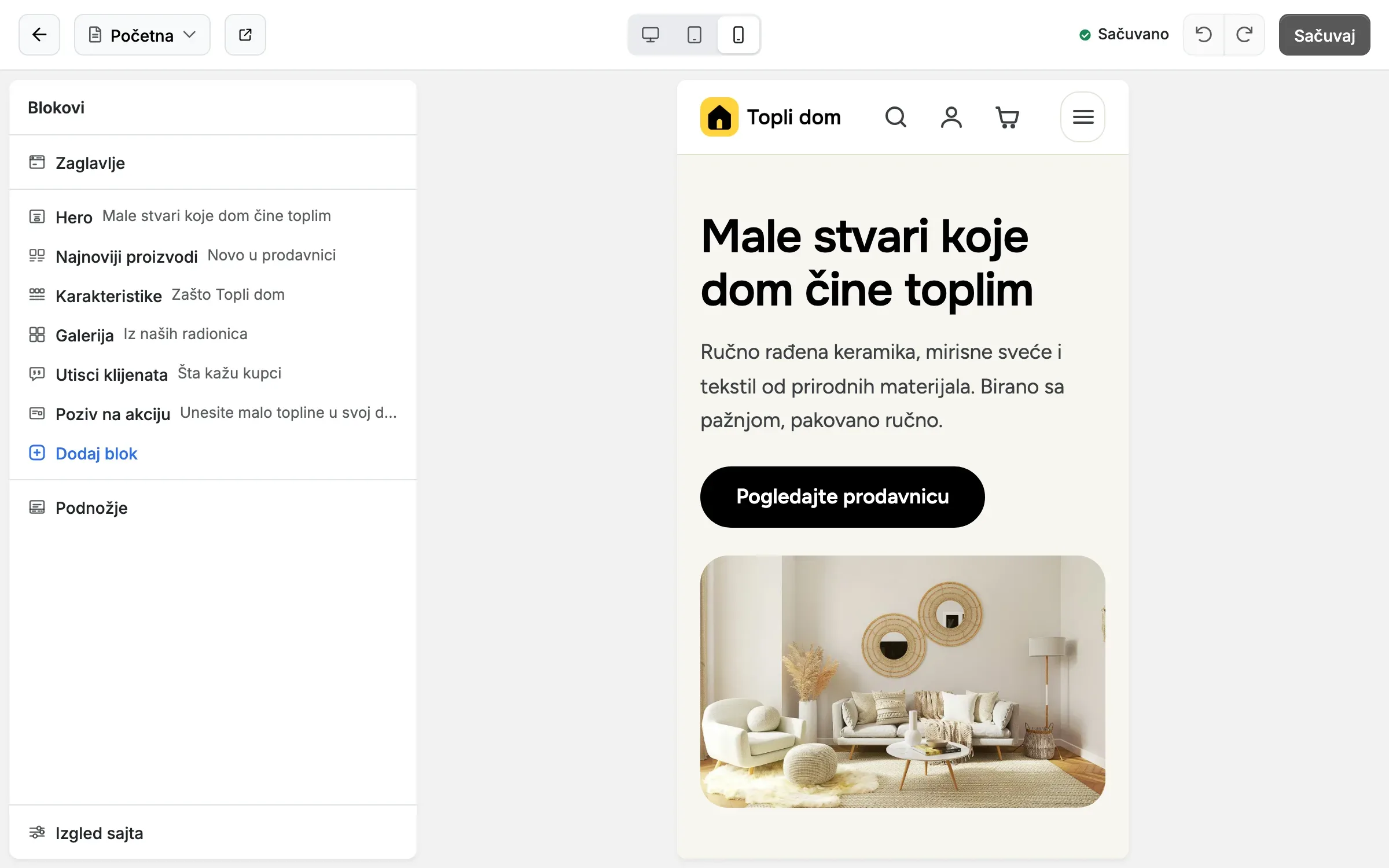Click the Blokovi panel title
This screenshot has height=868, width=1389.
(56, 108)
